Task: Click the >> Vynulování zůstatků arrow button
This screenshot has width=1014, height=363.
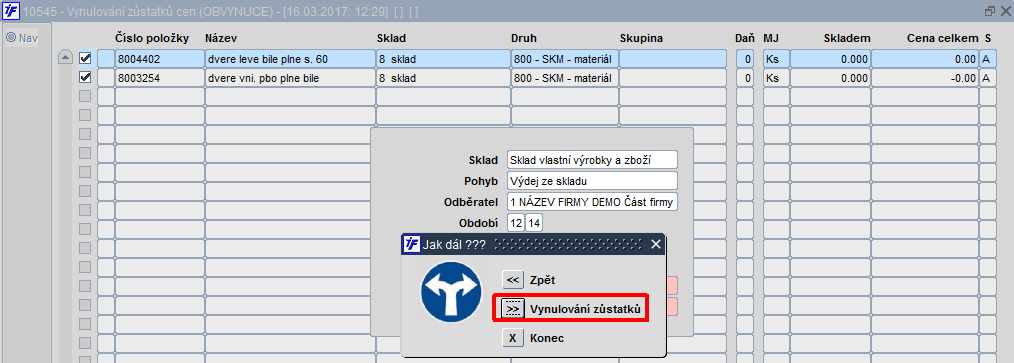Action: (x=513, y=309)
